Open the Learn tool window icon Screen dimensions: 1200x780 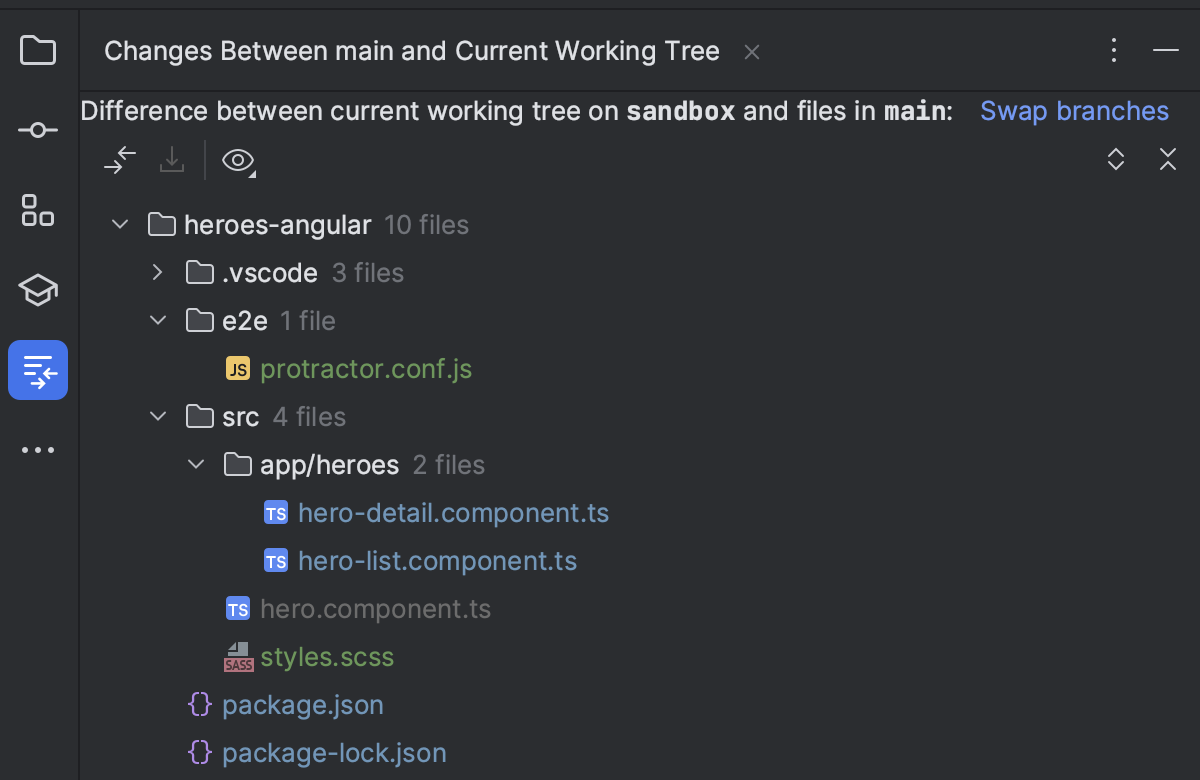(37, 290)
